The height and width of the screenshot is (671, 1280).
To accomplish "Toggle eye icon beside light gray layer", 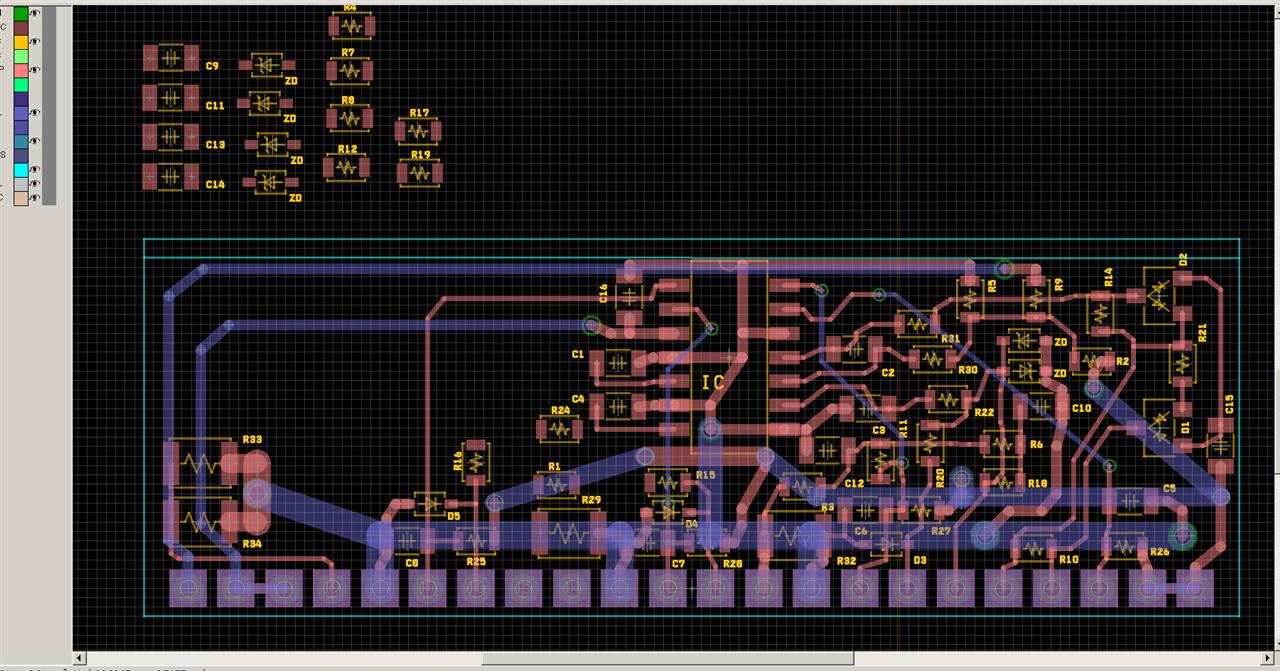I will pos(35,183).
